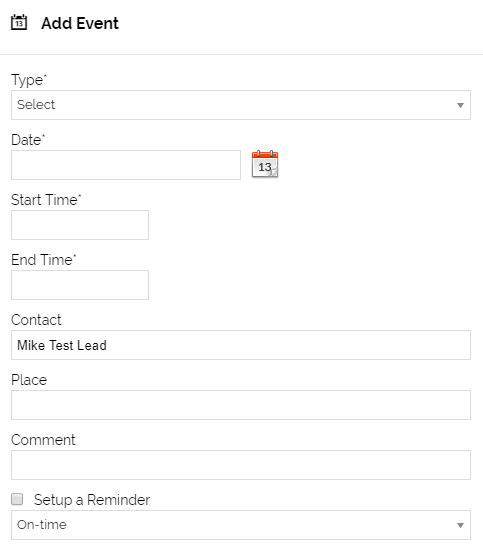Select the Contact field with Mike Test Lead

pyautogui.click(x=241, y=345)
